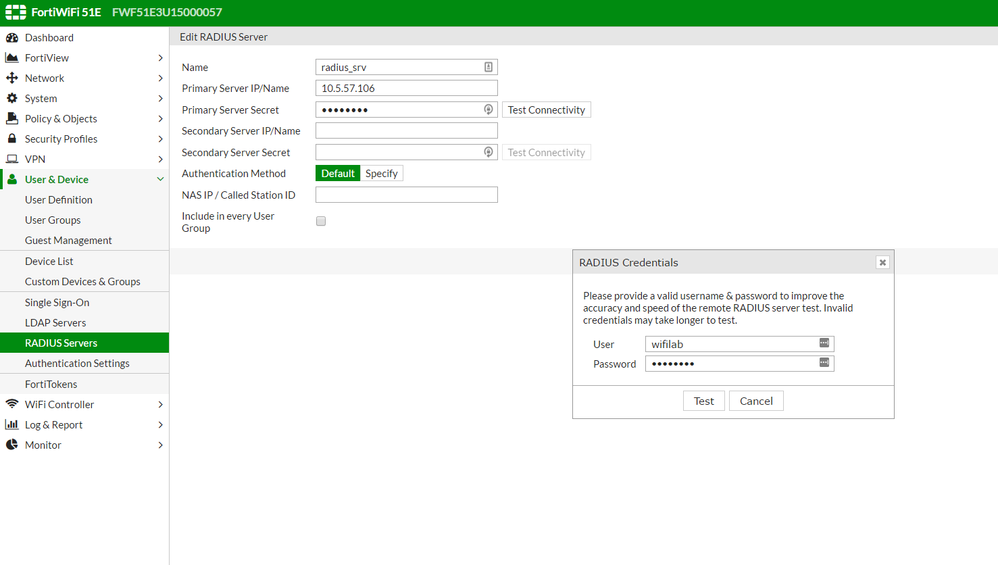
Task: Click the keyboard icon in the User field
Action: (x=824, y=343)
